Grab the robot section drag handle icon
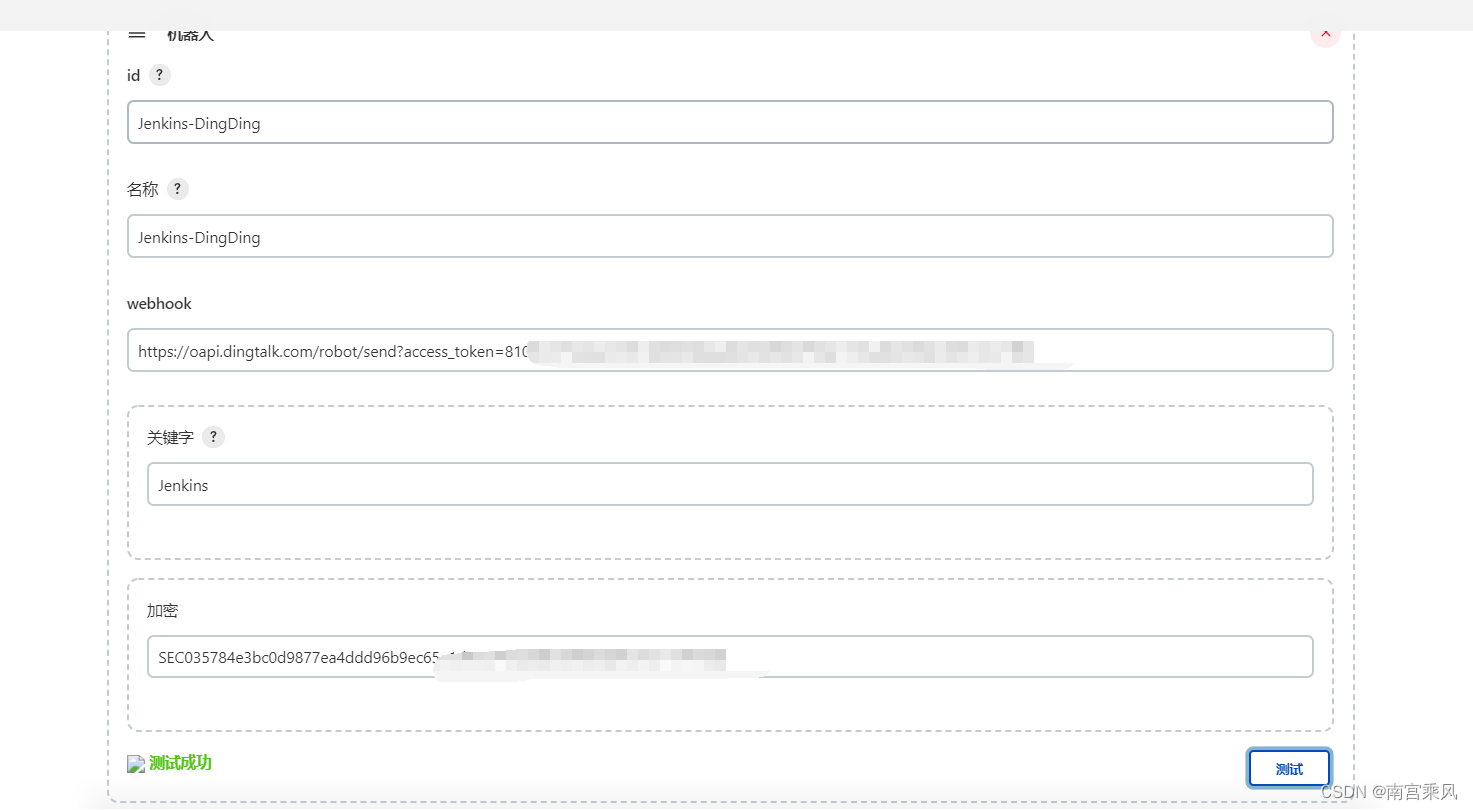 pyautogui.click(x=137, y=35)
